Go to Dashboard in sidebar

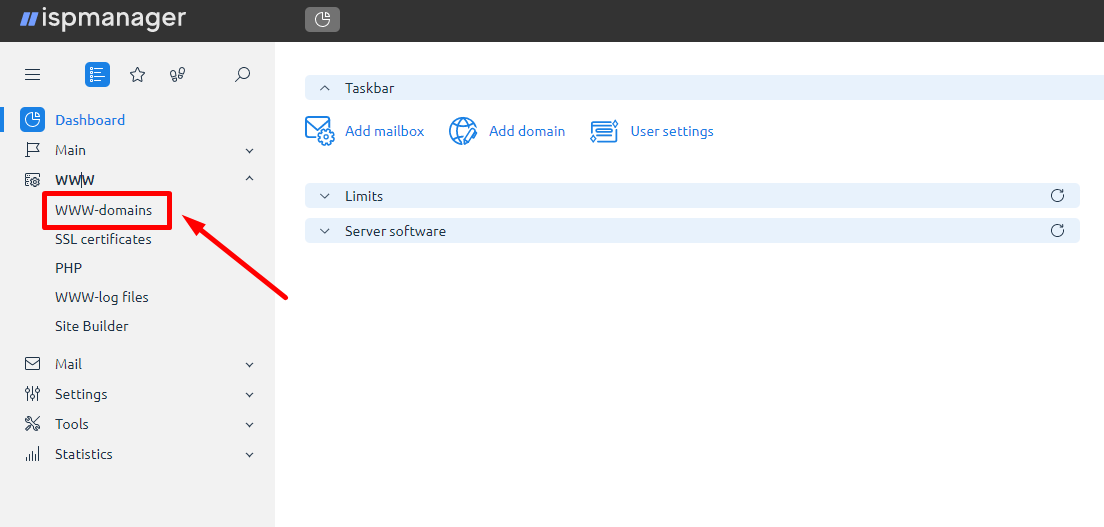point(90,120)
